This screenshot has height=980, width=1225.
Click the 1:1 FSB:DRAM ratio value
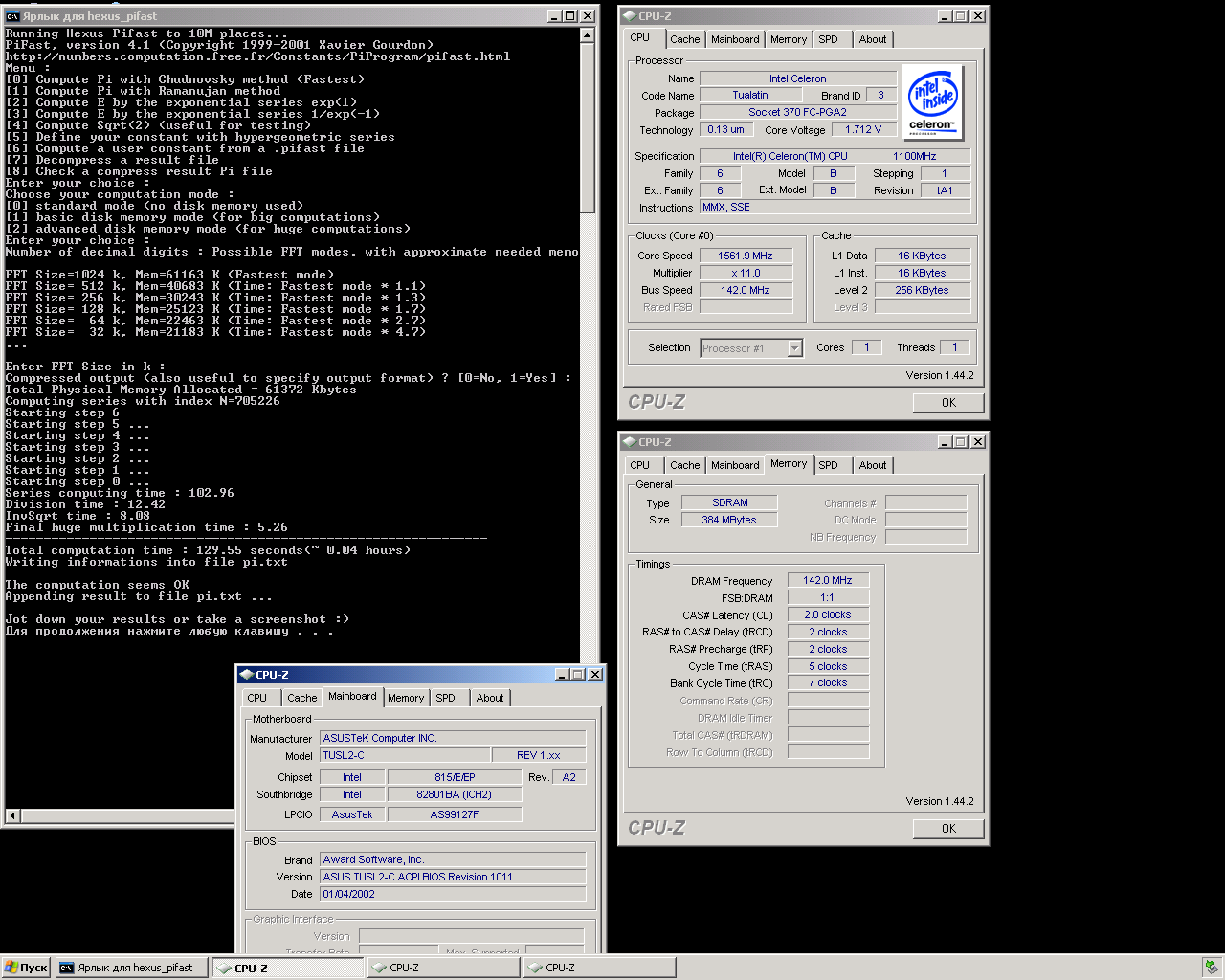[828, 597]
